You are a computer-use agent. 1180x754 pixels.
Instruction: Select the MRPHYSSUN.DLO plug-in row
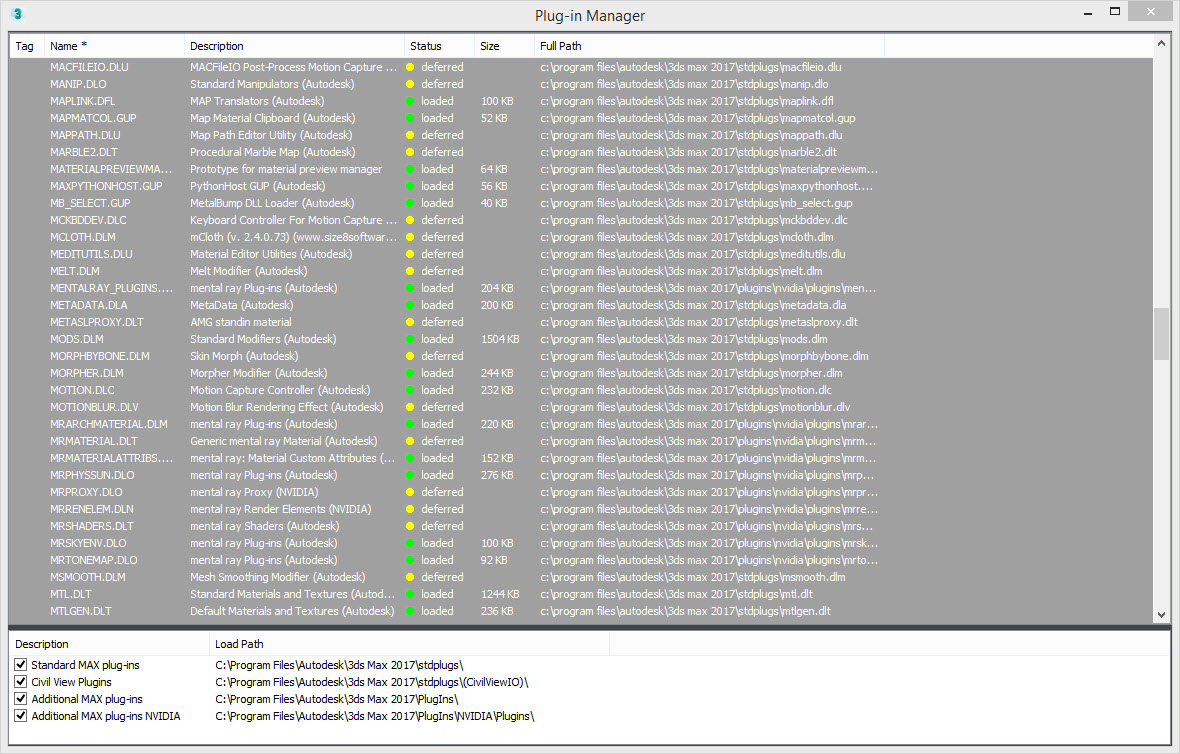click(x=580, y=476)
